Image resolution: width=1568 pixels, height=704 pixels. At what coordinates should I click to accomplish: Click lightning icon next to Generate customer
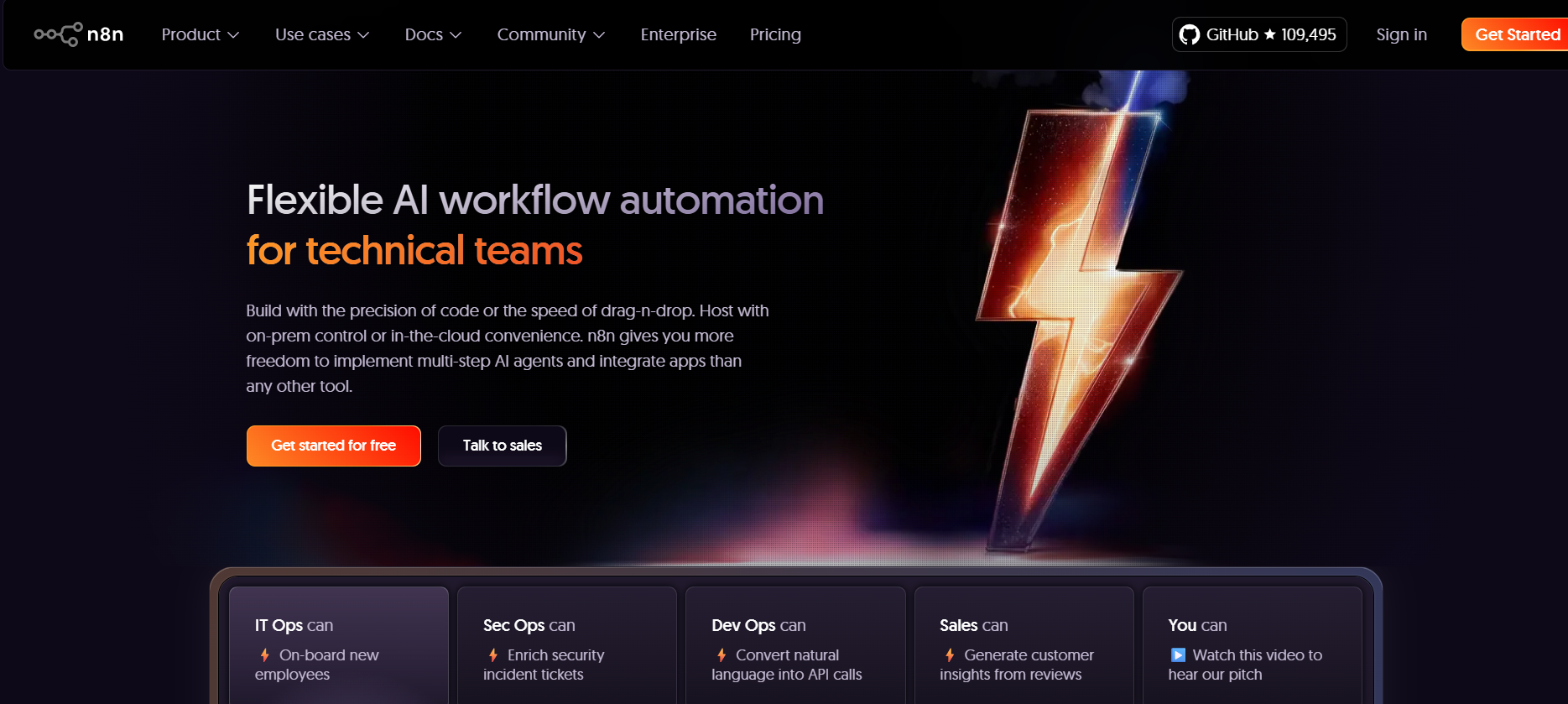pyautogui.click(x=949, y=655)
